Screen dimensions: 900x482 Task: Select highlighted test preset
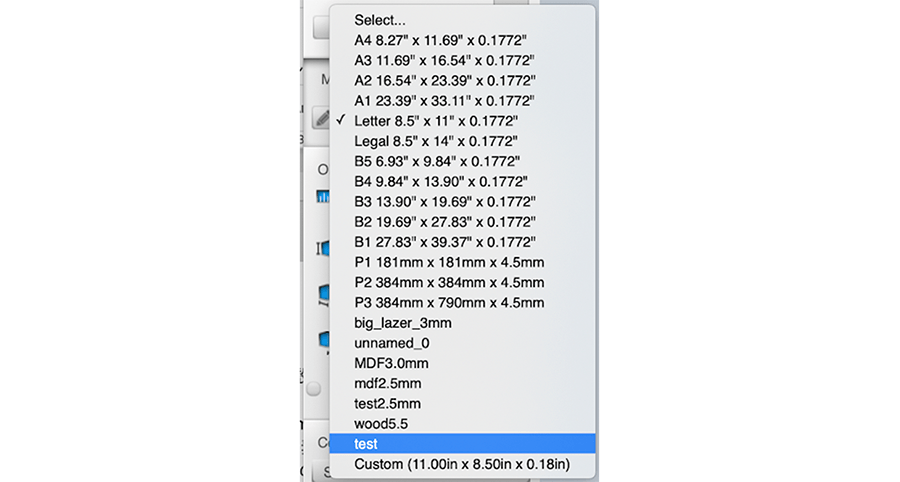point(462,444)
